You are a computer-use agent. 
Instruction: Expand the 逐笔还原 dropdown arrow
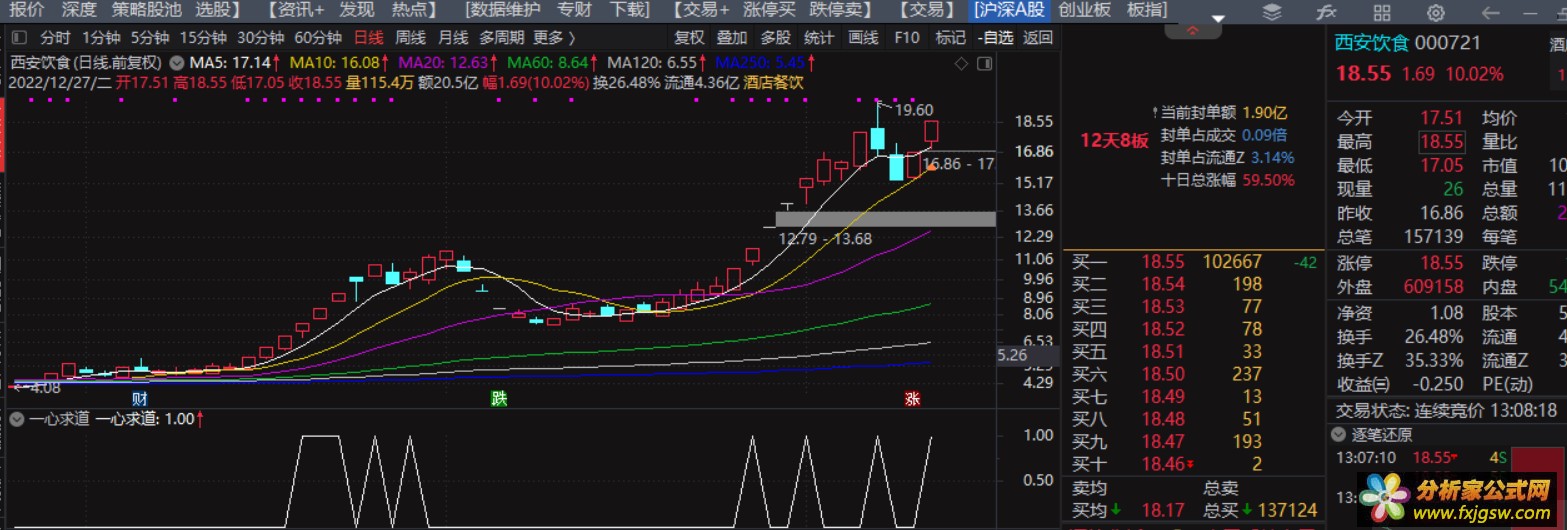click(1338, 435)
